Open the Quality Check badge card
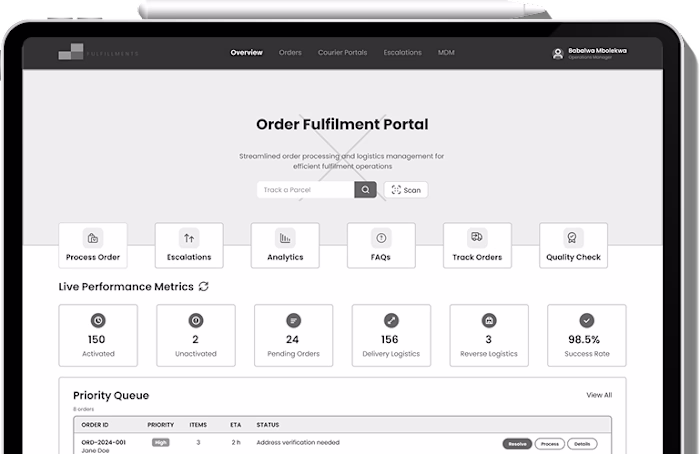The image size is (700, 454). click(x=573, y=246)
